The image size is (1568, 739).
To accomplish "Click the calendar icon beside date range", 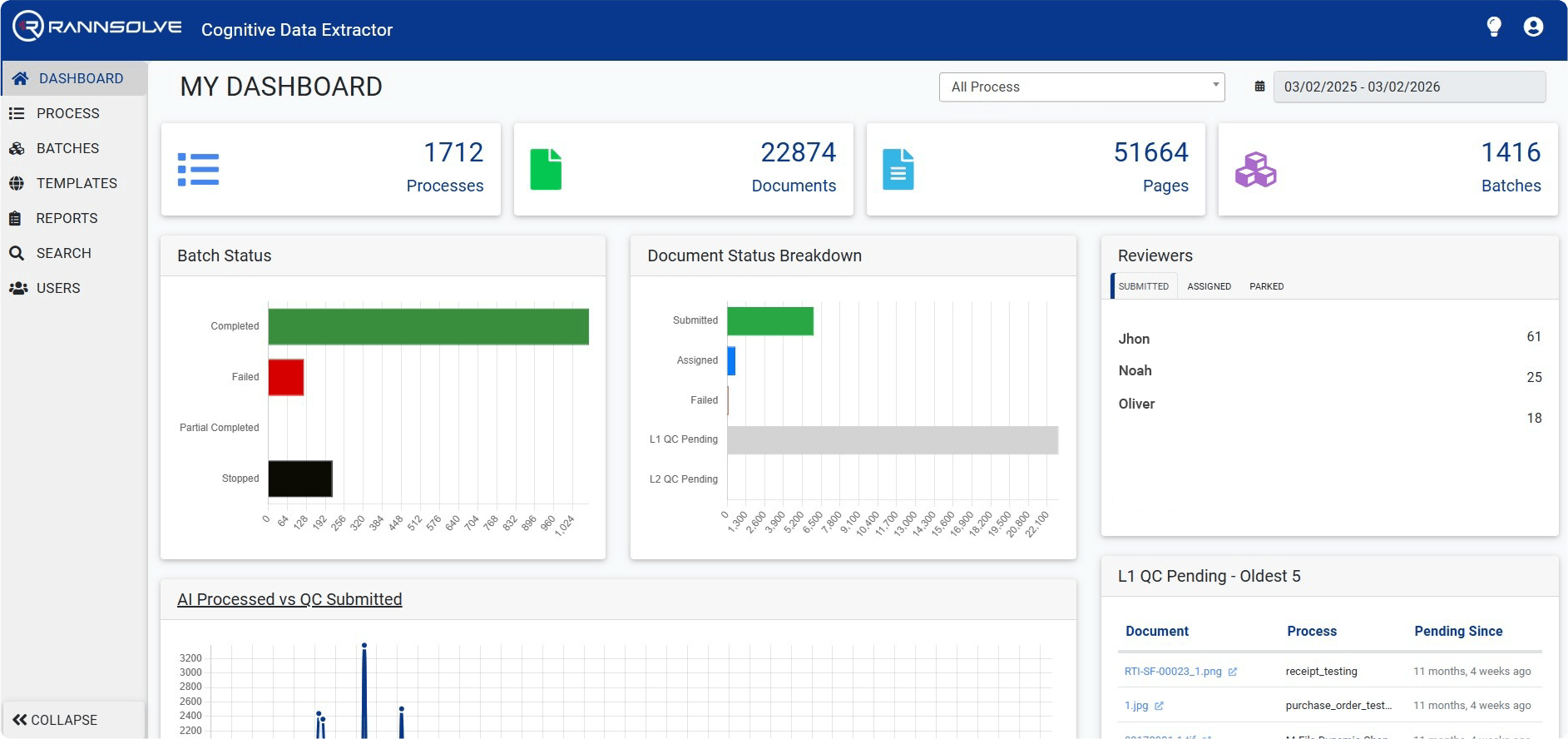I will (x=1259, y=87).
